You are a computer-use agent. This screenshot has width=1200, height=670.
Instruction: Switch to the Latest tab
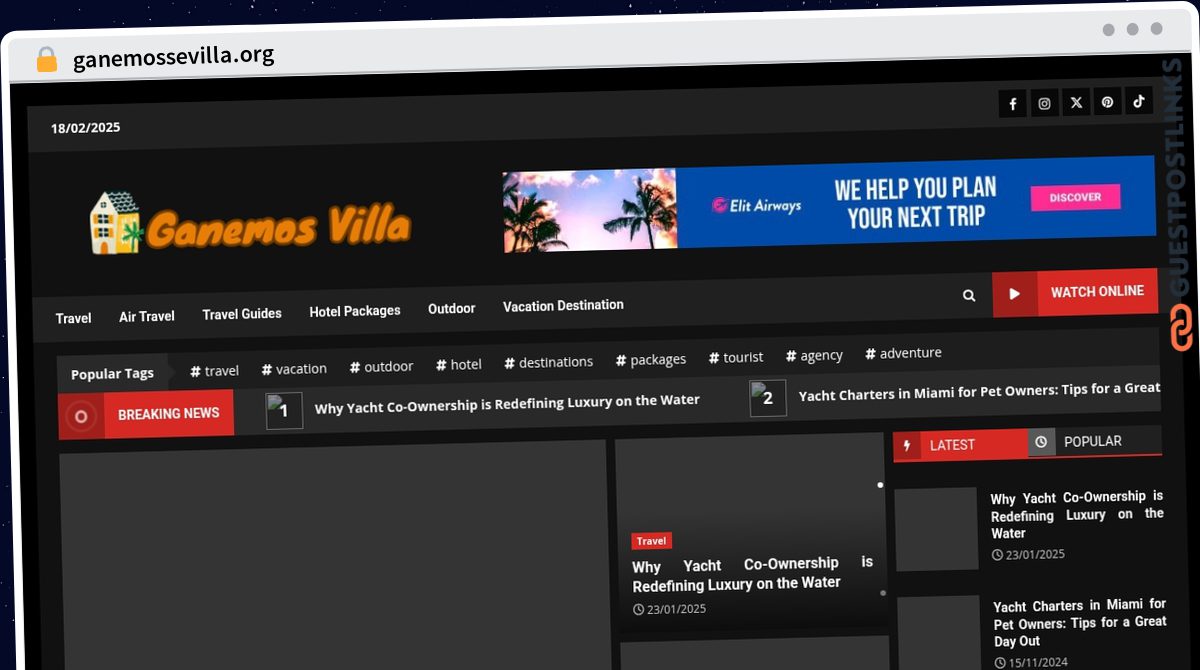[961, 445]
